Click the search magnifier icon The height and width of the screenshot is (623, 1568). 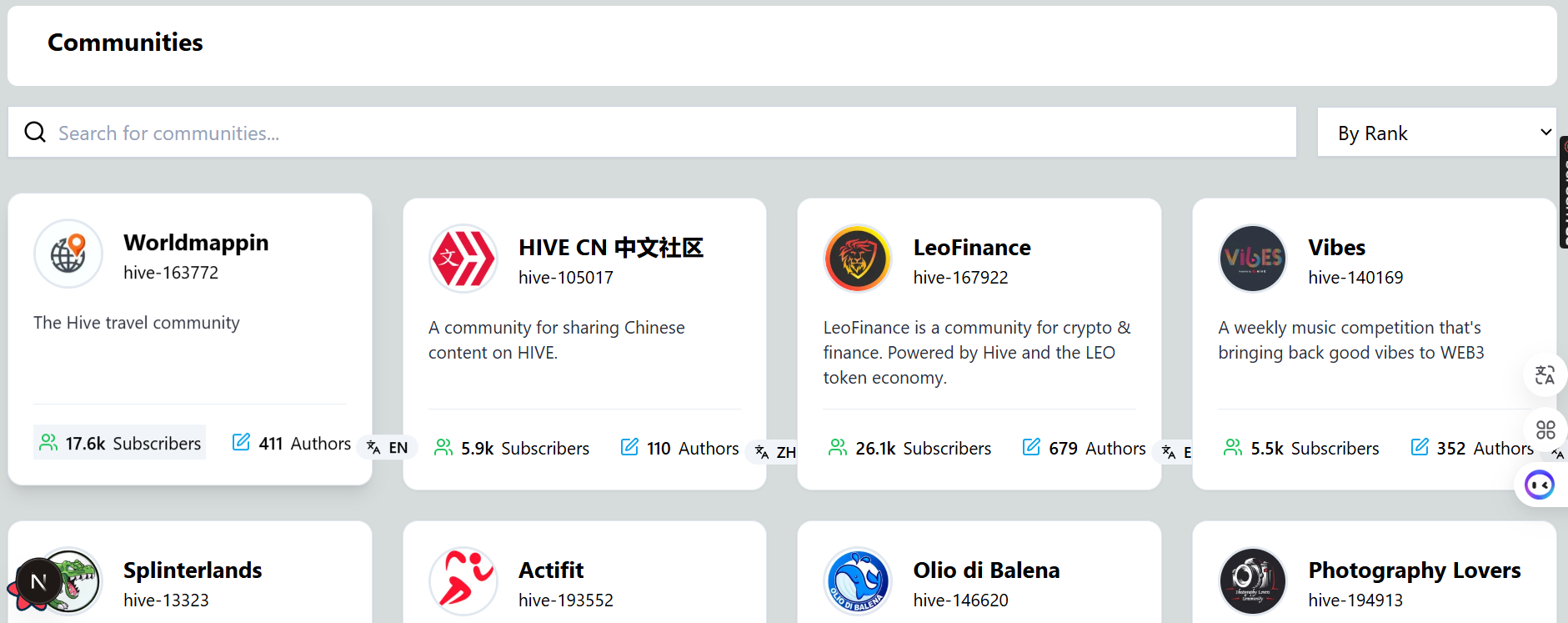(x=35, y=132)
